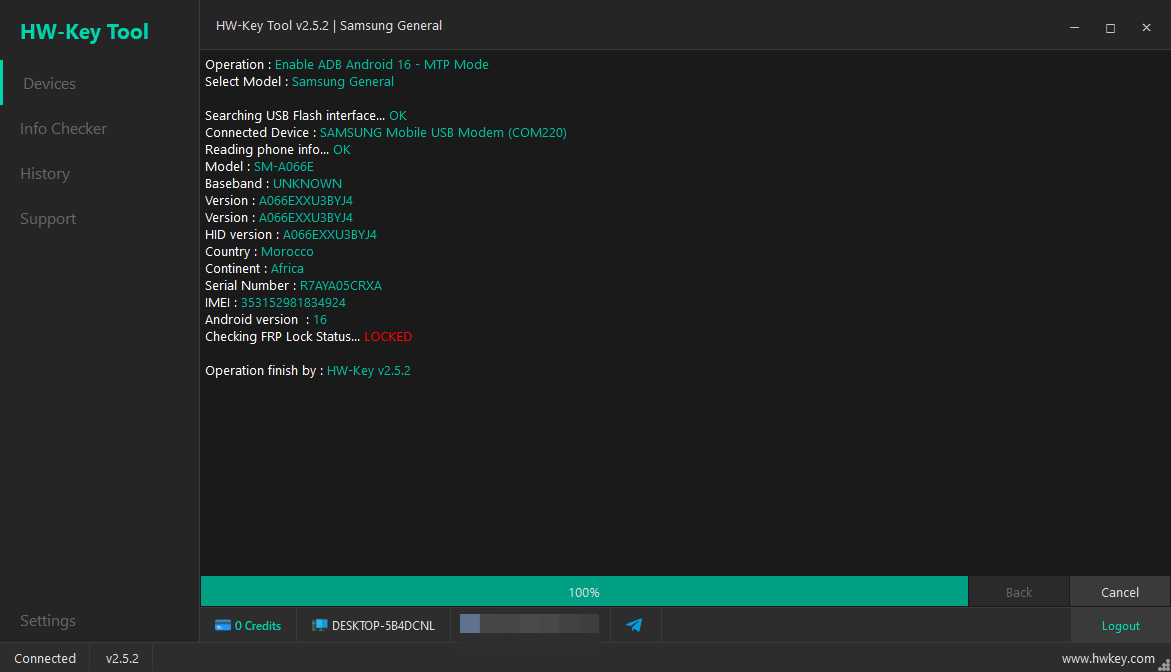
Task: Click the country value Morocco
Action: point(287,252)
